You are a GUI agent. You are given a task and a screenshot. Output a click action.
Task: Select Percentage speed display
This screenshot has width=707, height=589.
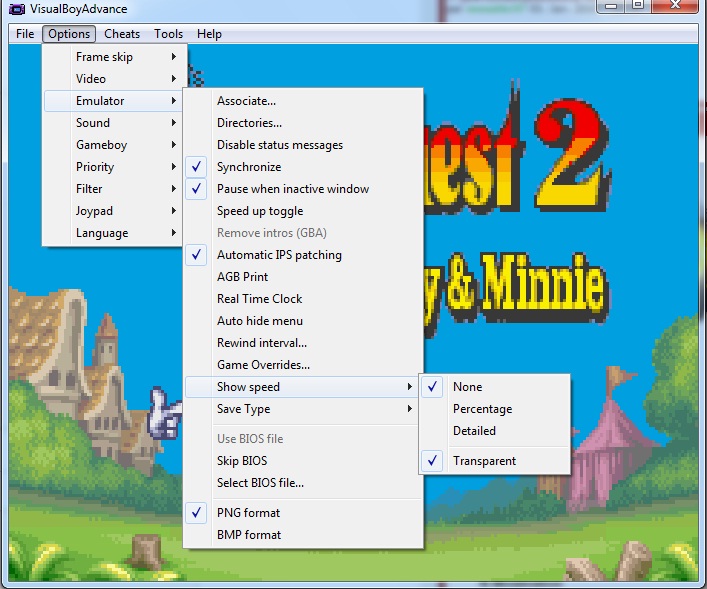tap(495, 409)
